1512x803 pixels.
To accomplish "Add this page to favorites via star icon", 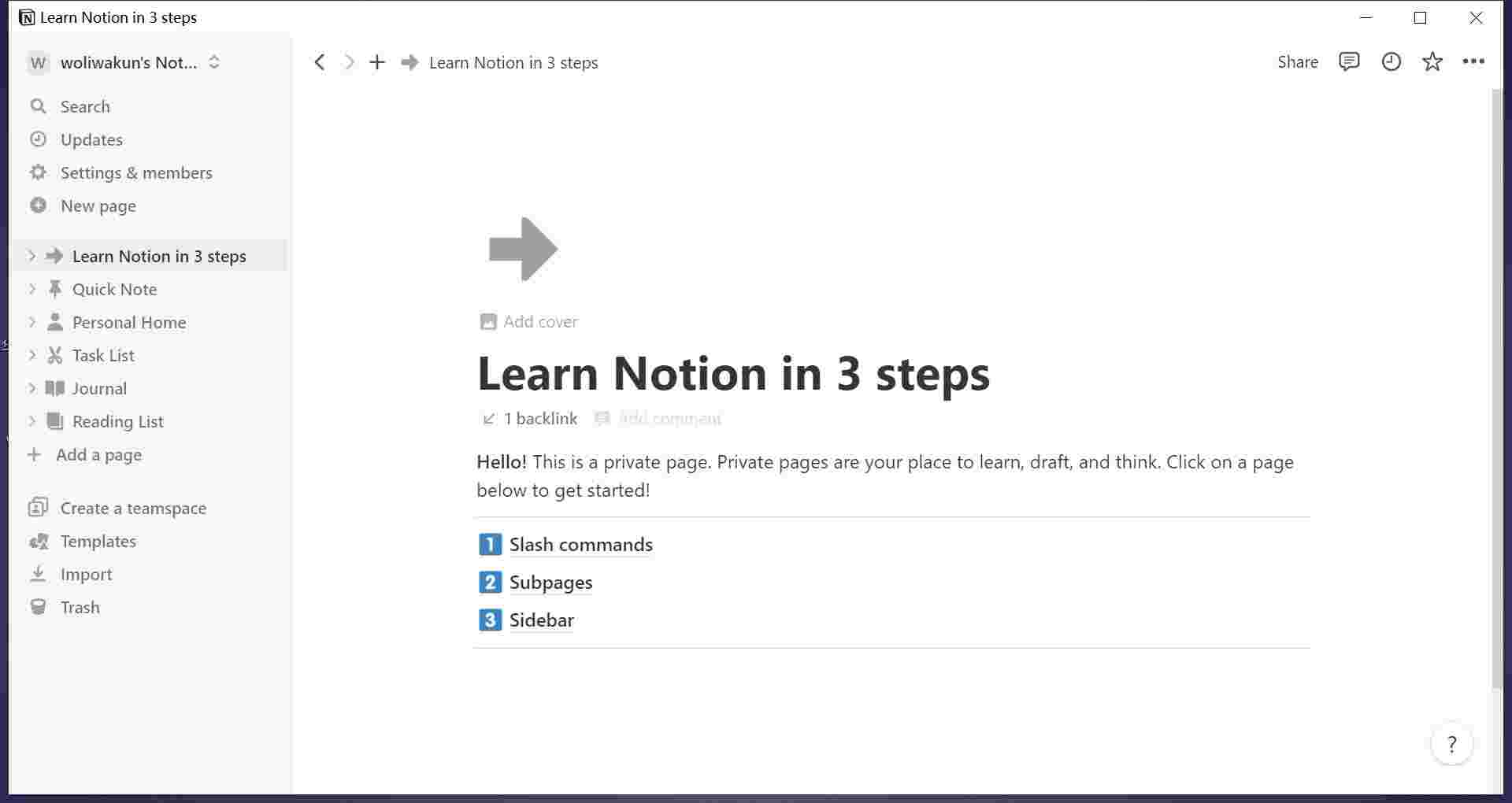I will click(1432, 61).
